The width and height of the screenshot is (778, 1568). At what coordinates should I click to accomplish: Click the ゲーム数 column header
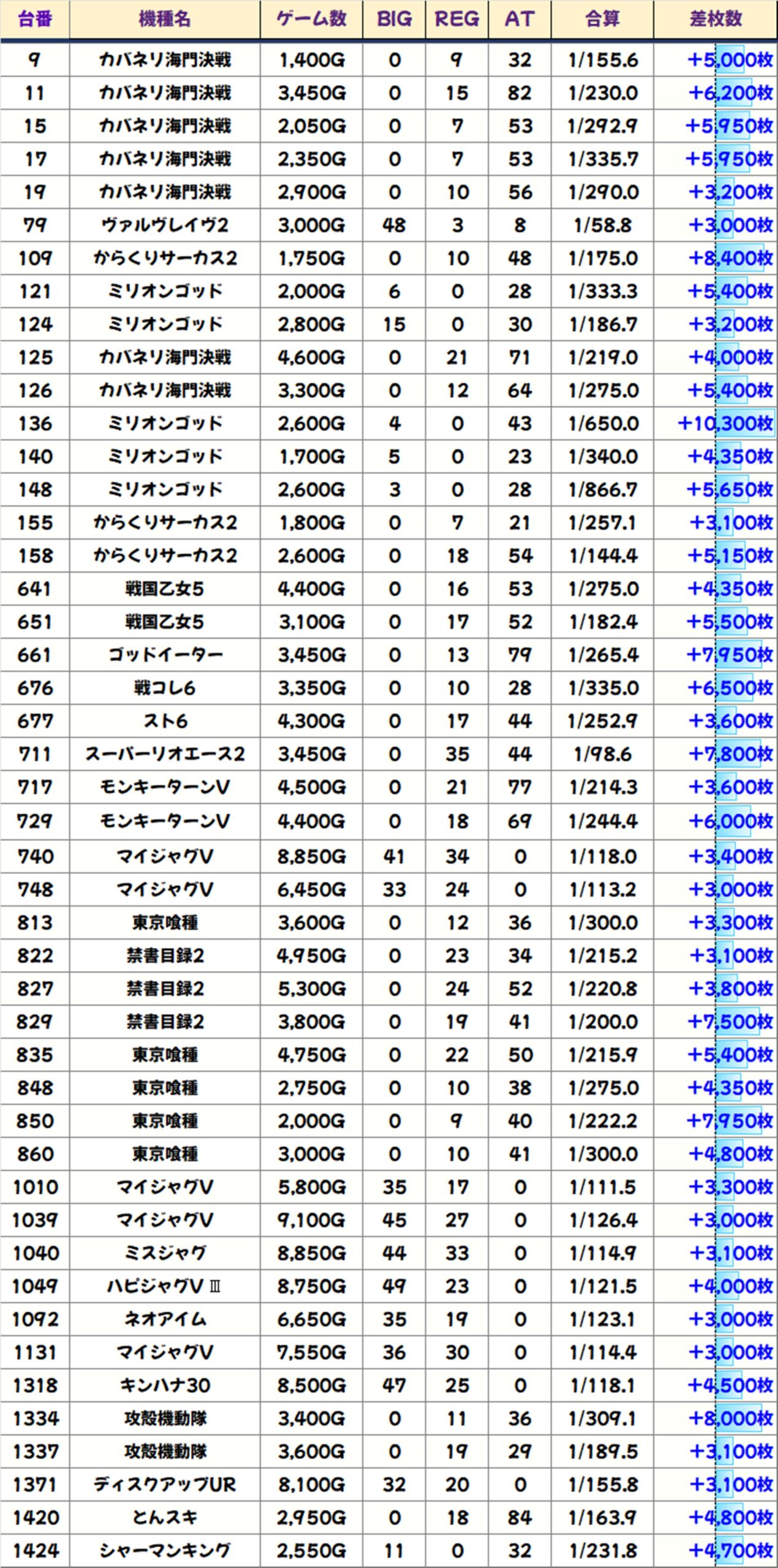[311, 19]
